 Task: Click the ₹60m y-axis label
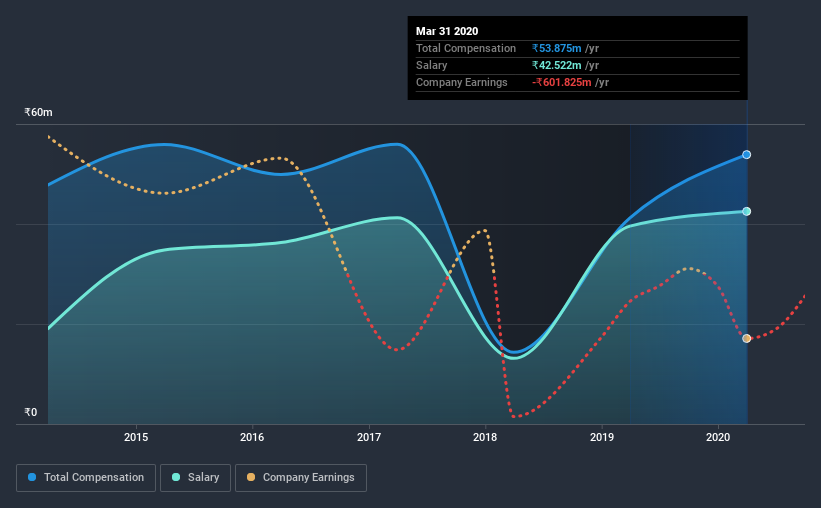tap(38, 112)
